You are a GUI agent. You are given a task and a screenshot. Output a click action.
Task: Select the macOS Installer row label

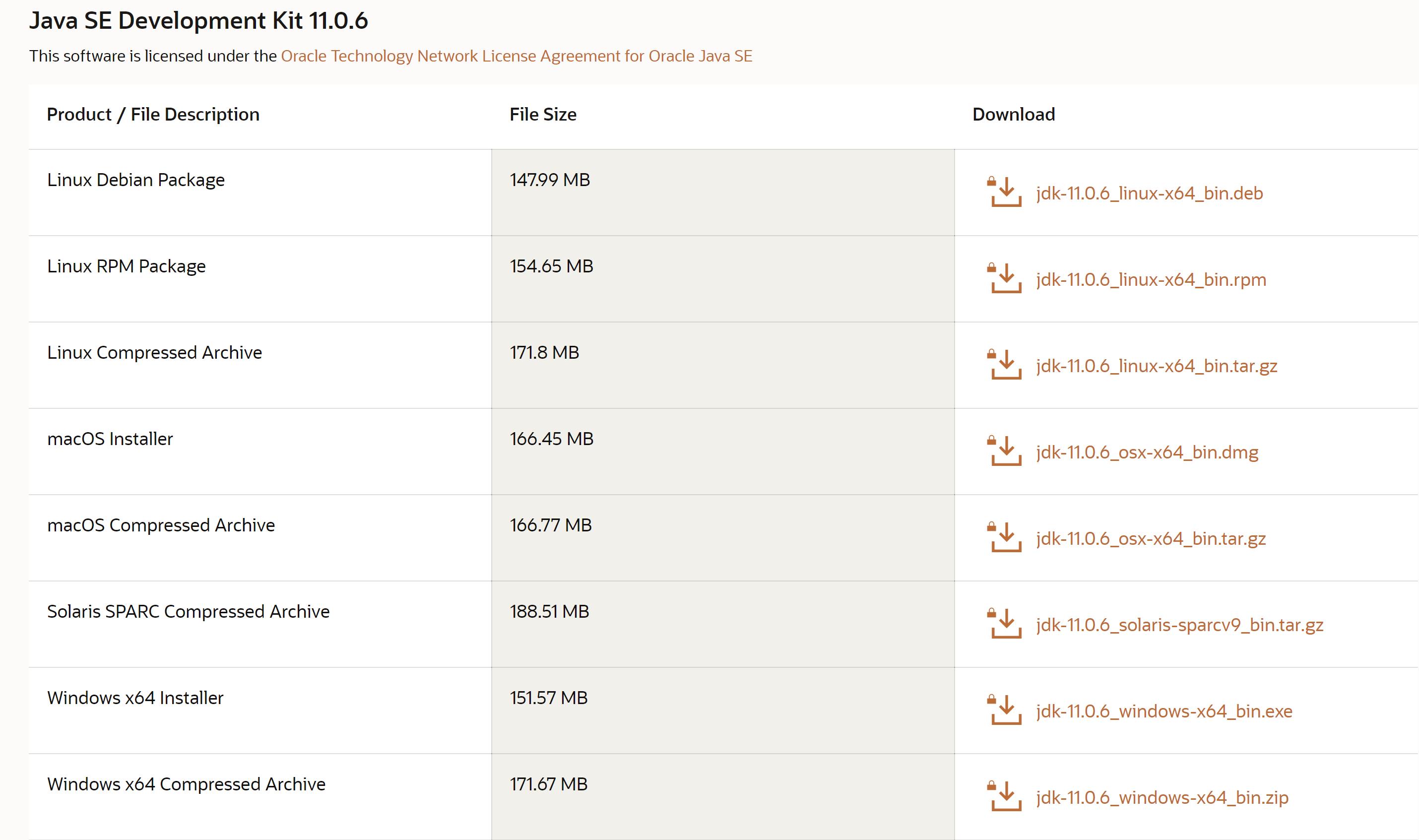(110, 439)
